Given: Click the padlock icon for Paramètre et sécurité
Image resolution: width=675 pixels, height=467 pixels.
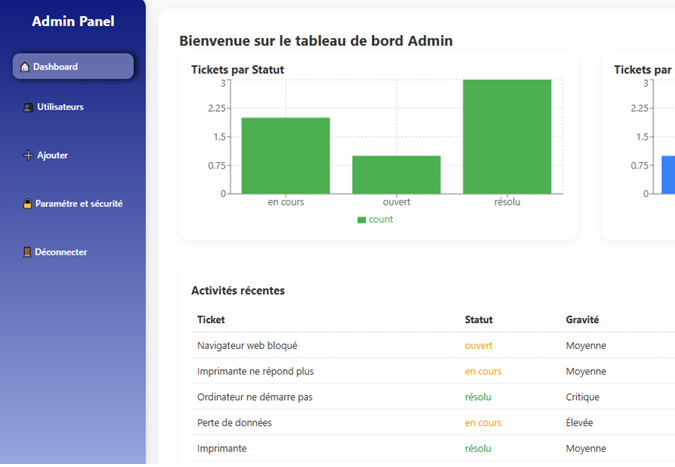Looking at the screenshot, I should [x=27, y=204].
